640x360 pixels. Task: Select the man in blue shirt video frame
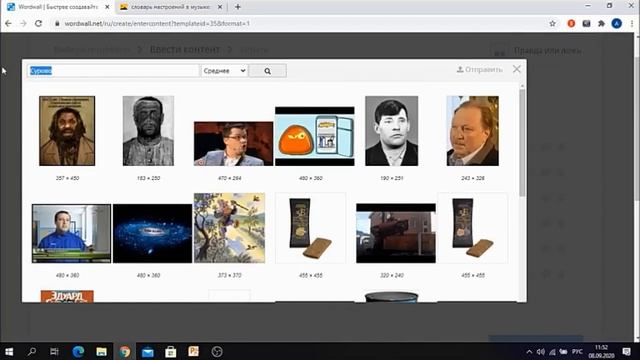click(x=71, y=233)
